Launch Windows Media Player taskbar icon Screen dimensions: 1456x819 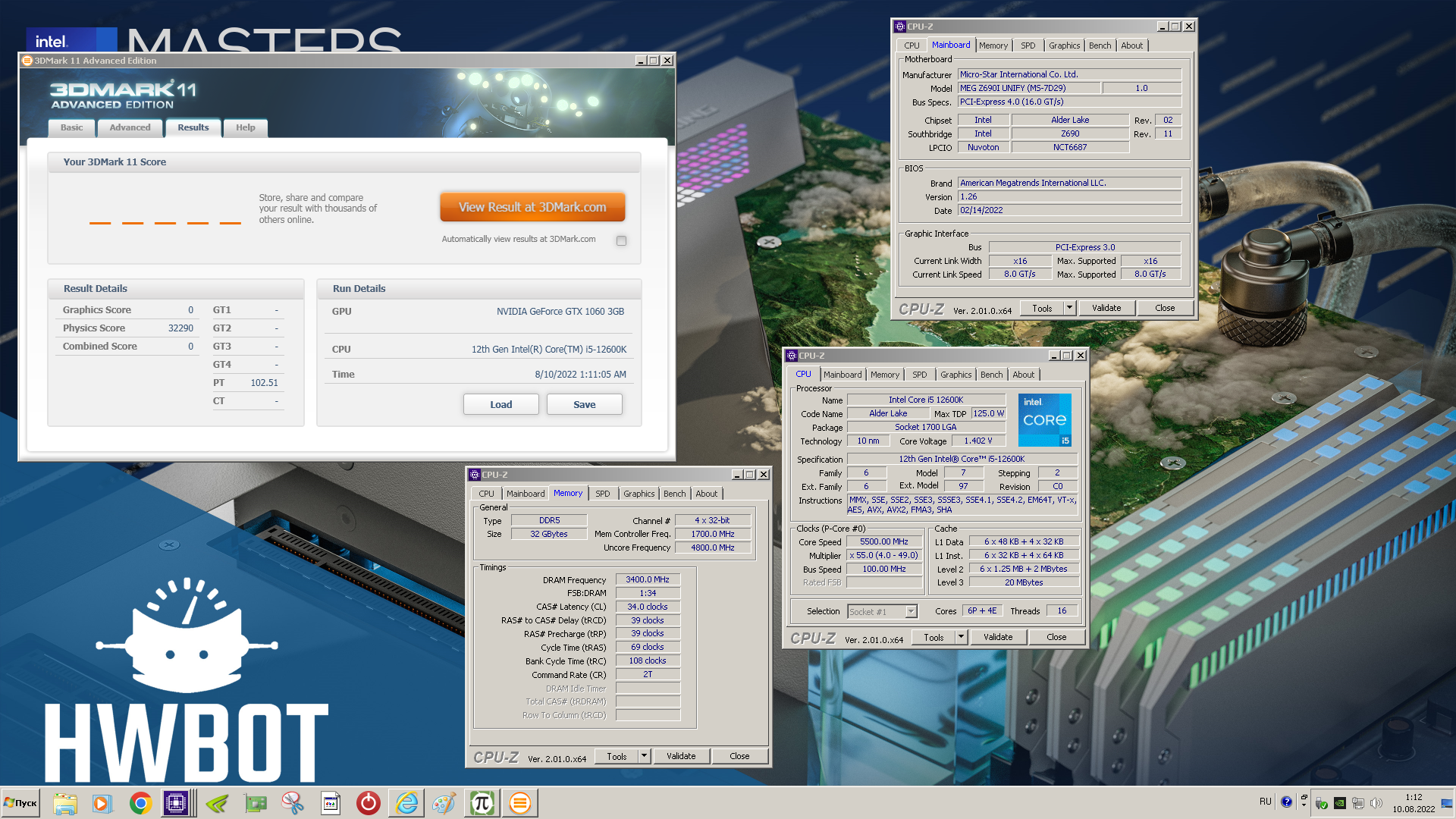point(102,803)
